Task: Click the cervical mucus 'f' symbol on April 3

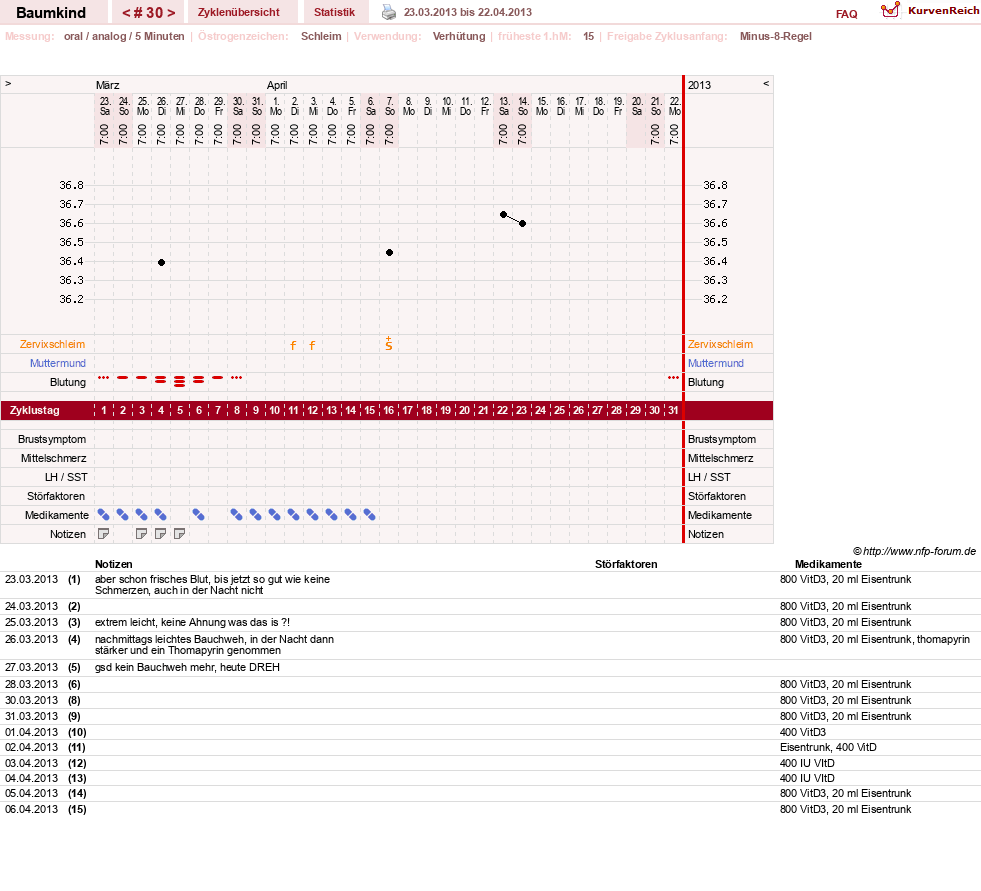Action: point(312,345)
